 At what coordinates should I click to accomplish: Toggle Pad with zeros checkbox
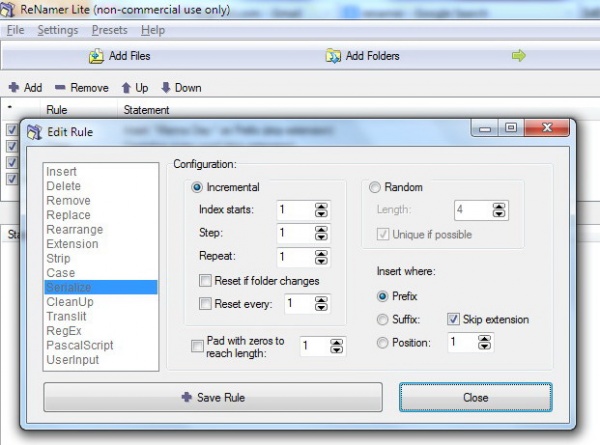(197, 346)
